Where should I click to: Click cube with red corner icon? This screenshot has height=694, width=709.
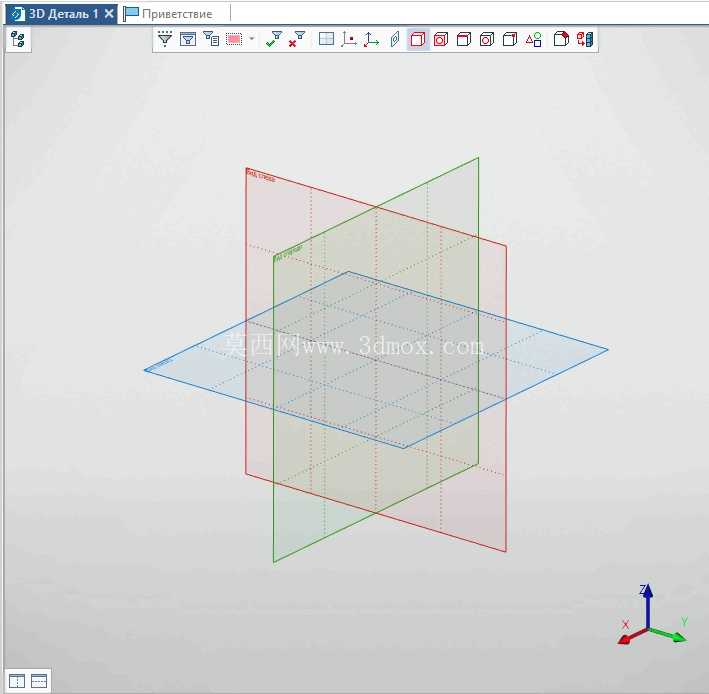click(x=561, y=39)
